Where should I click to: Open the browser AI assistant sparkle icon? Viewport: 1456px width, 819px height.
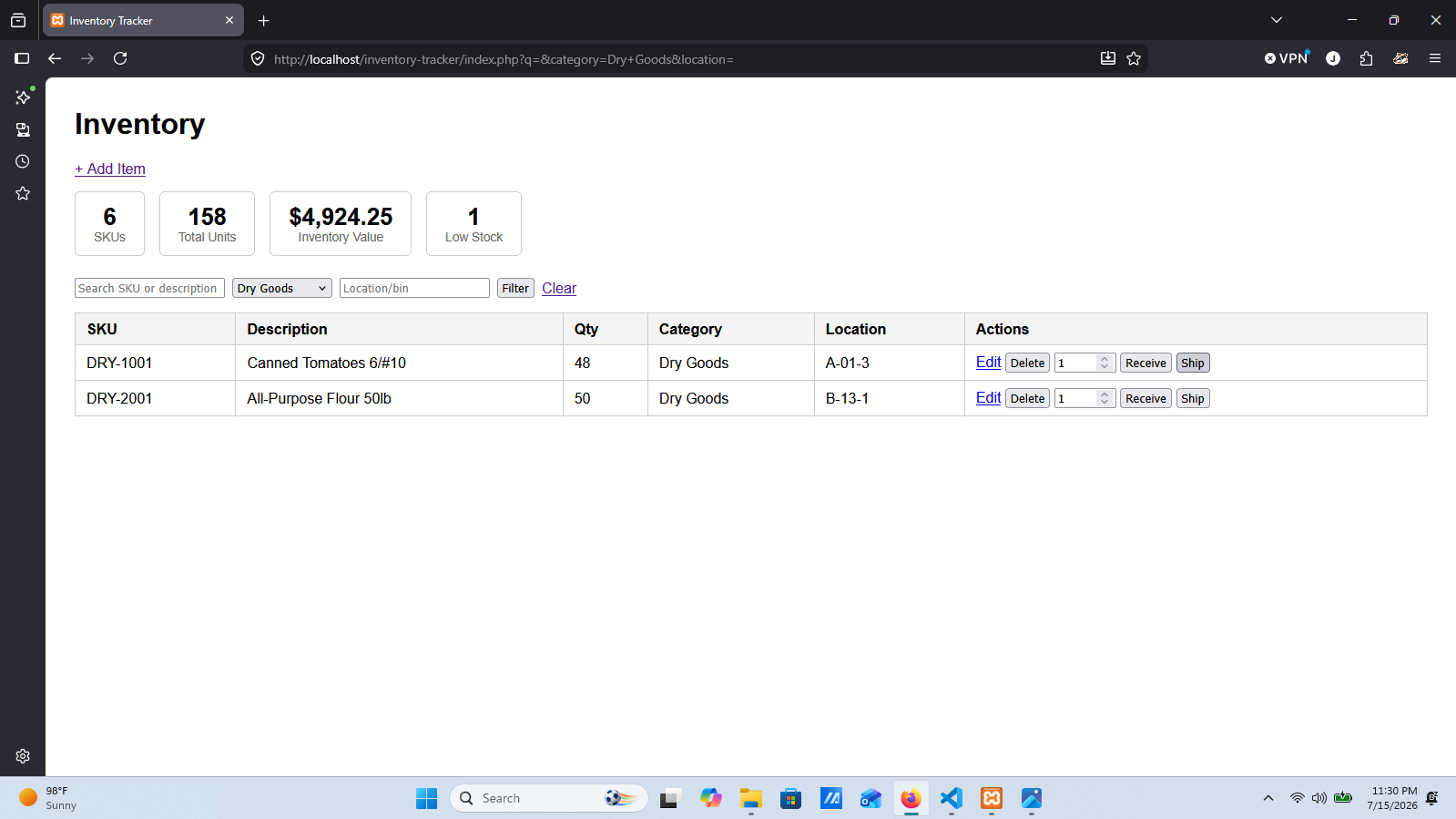pyautogui.click(x=23, y=97)
